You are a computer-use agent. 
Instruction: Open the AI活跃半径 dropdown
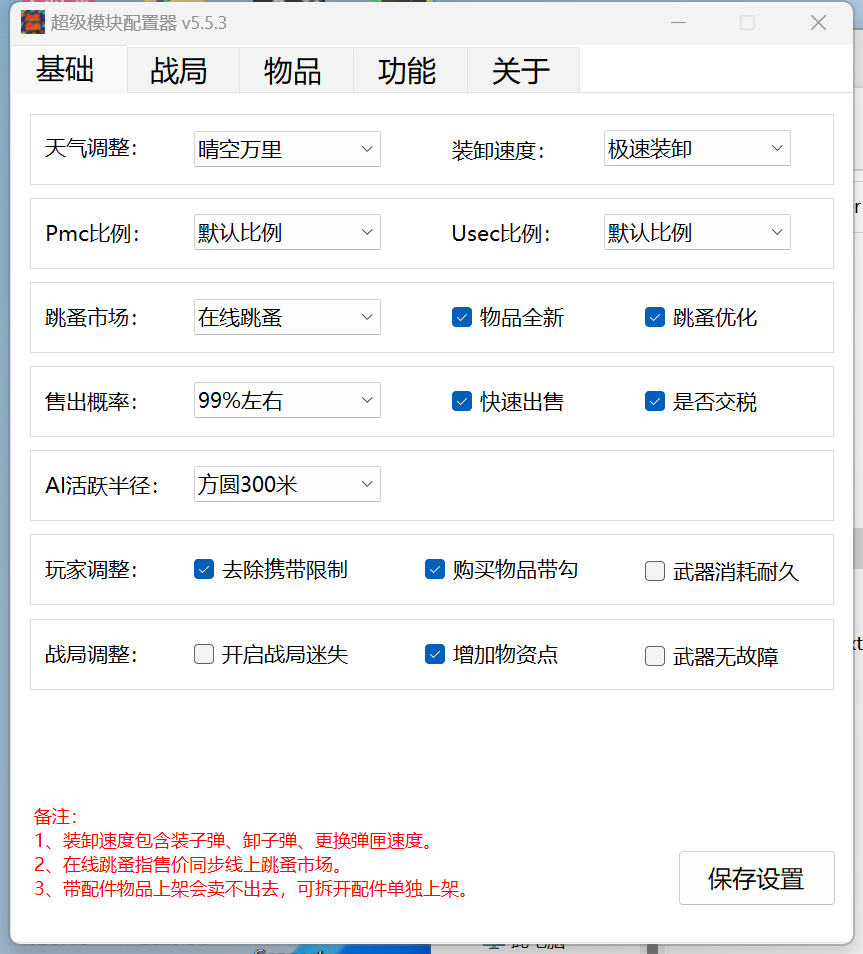pos(287,485)
